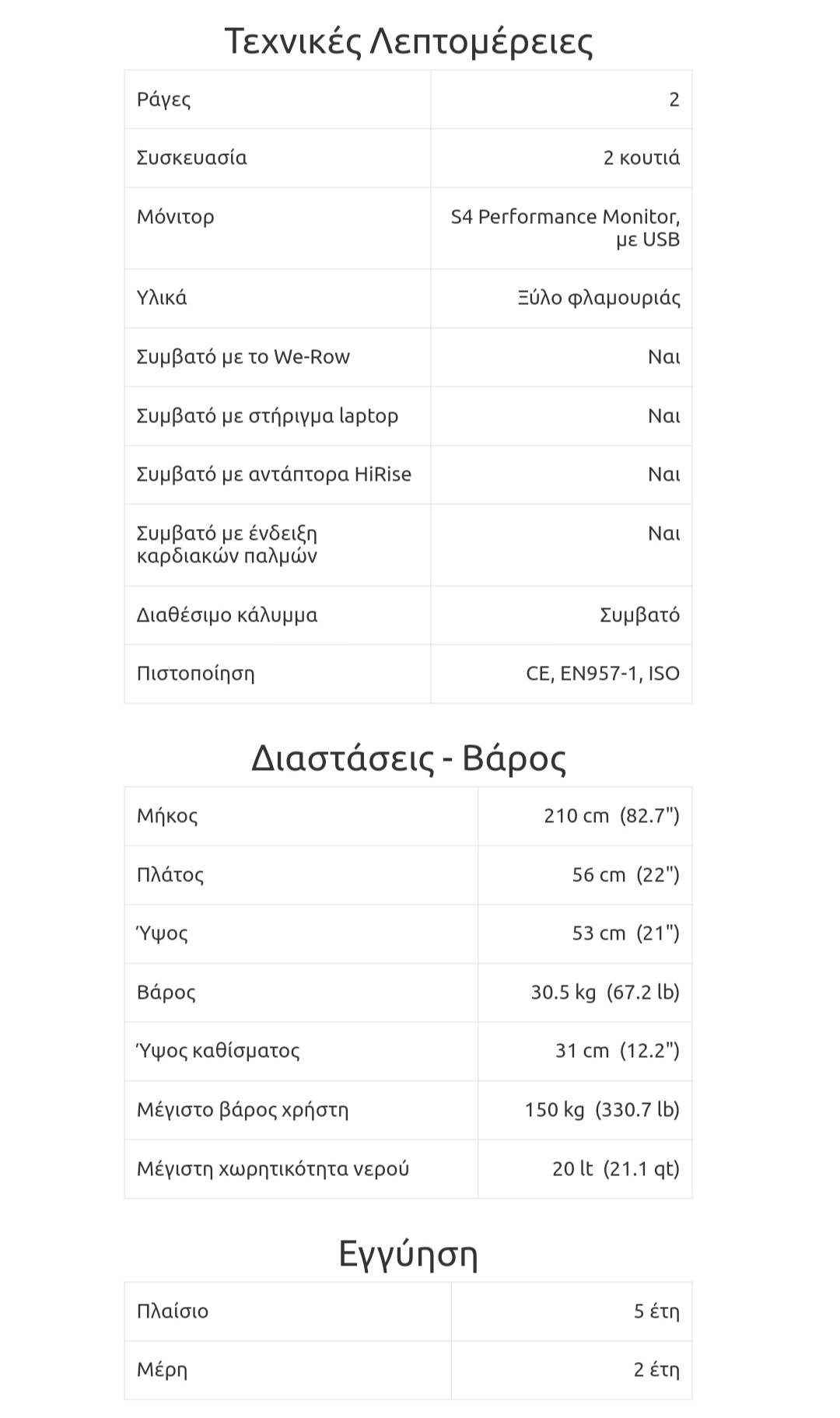Click the "Ράγες" row label

coord(164,100)
